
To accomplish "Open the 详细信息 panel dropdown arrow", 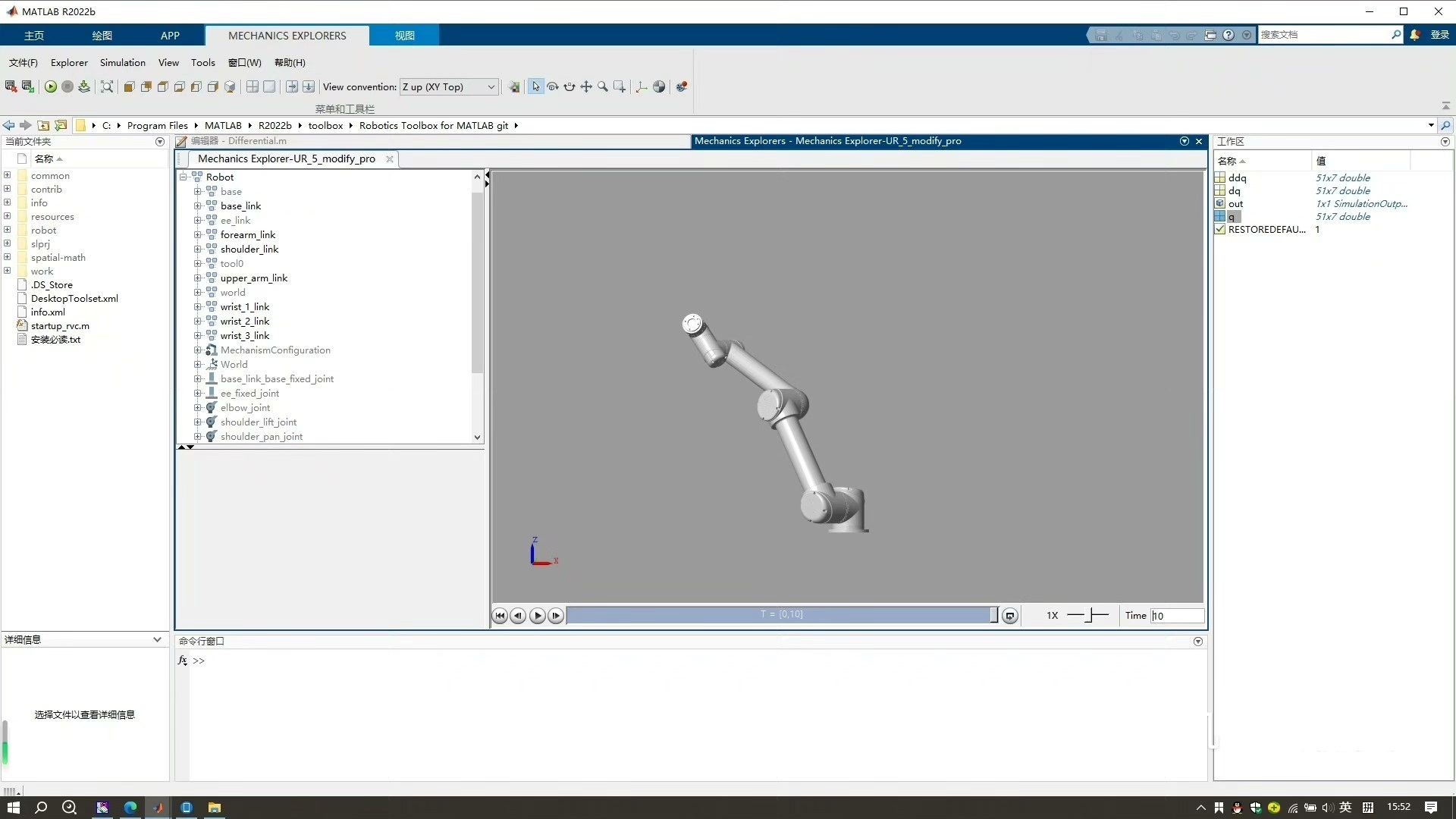I will [157, 640].
